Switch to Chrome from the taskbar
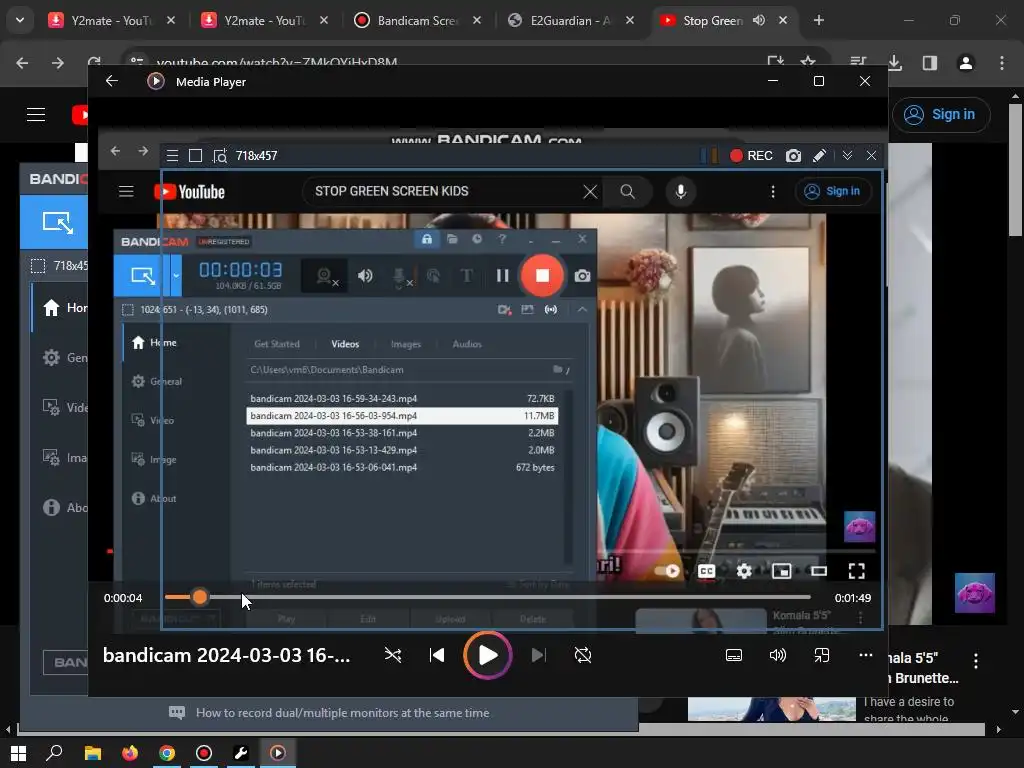 coord(167,753)
